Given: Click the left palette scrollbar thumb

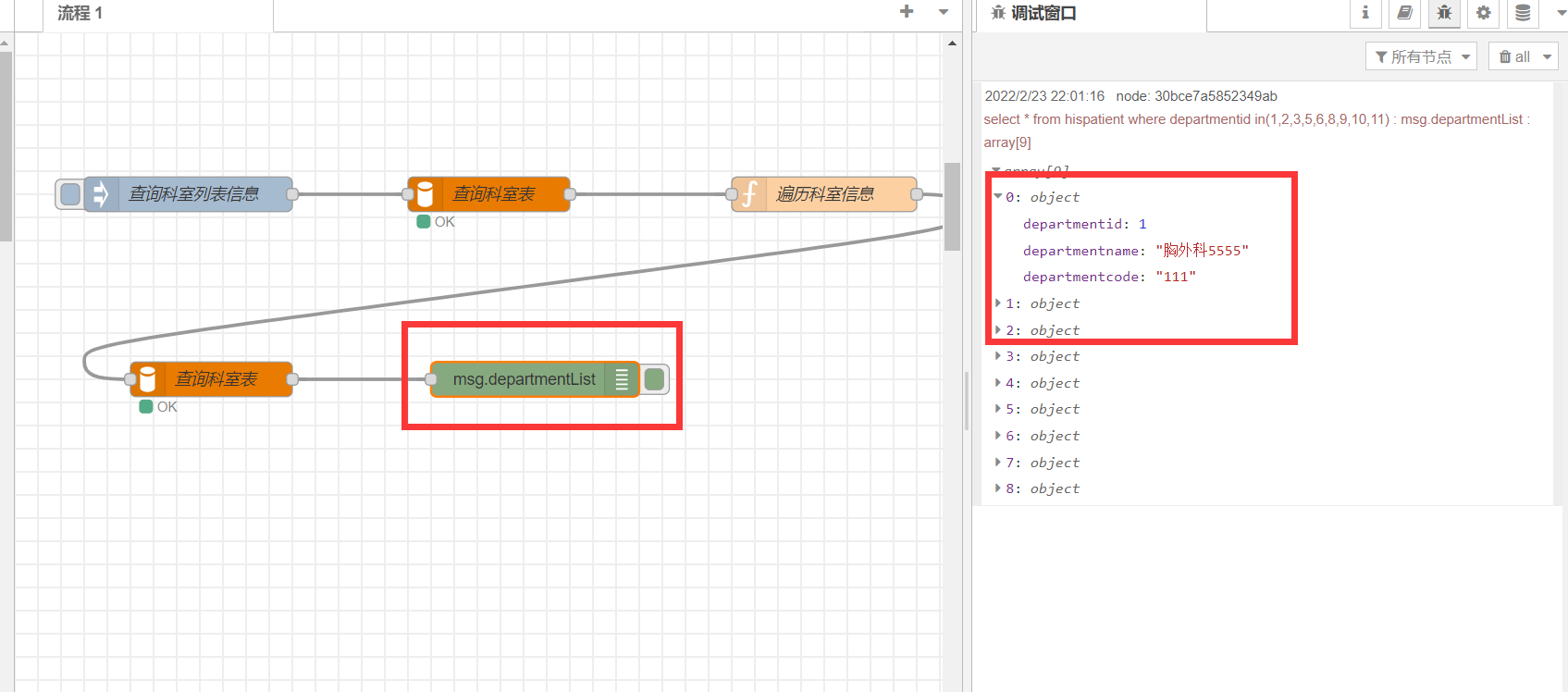Looking at the screenshot, I should click(x=6, y=146).
